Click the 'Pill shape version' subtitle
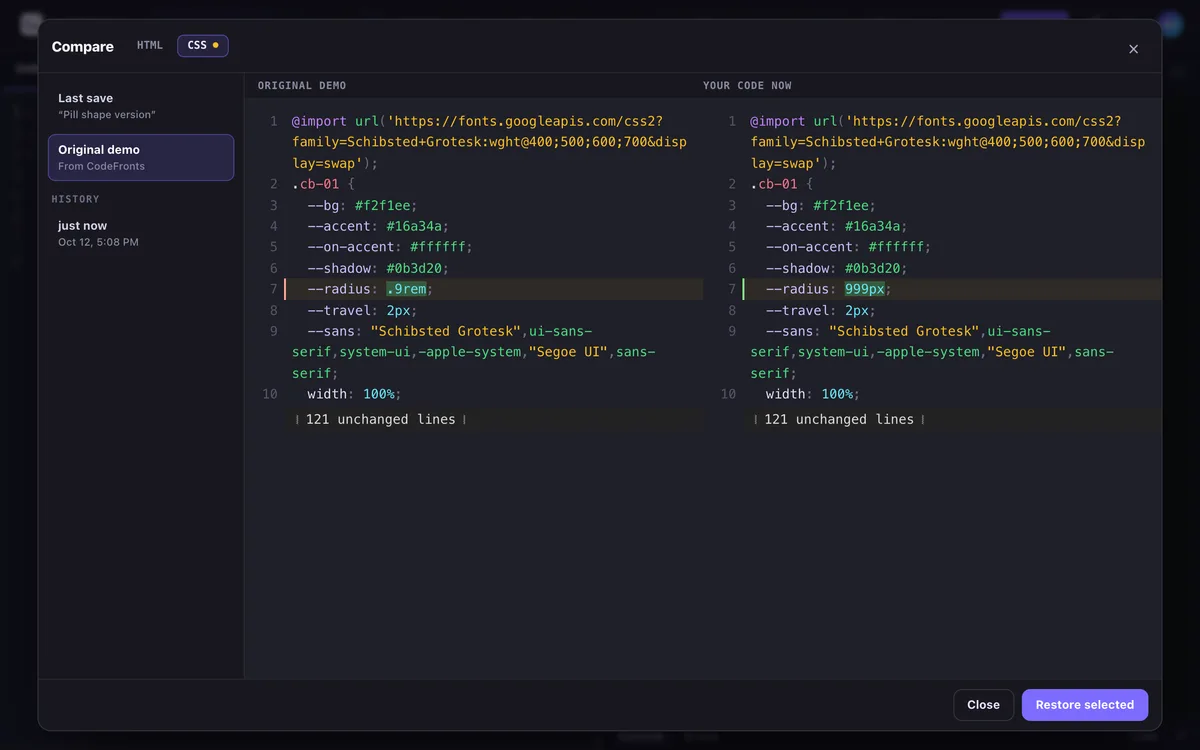Viewport: 1200px width, 750px height. click(107, 115)
